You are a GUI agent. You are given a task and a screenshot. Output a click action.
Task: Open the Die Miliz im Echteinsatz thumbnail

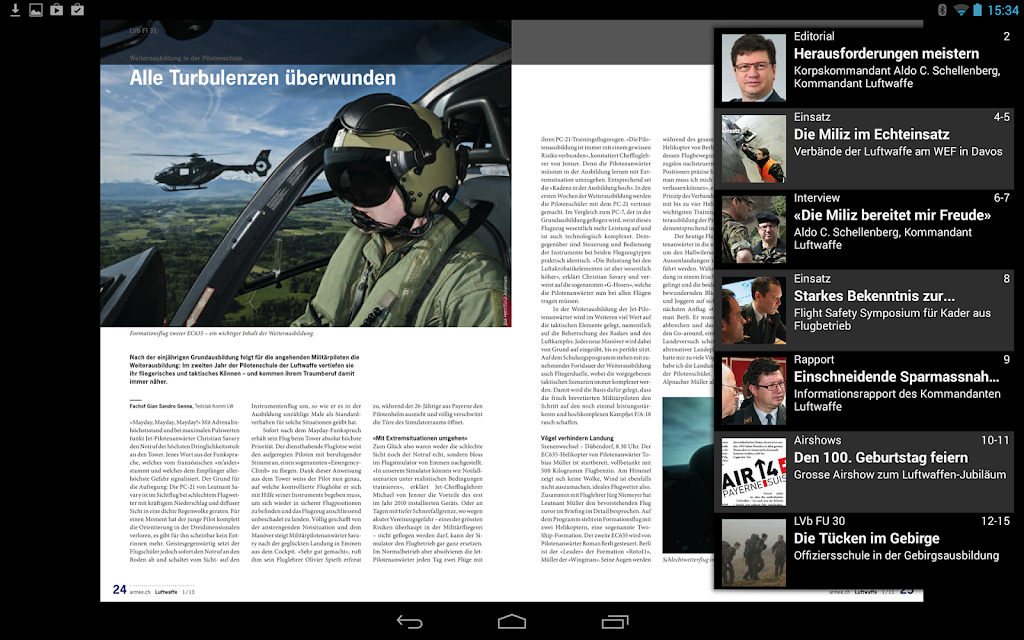pyautogui.click(x=754, y=149)
